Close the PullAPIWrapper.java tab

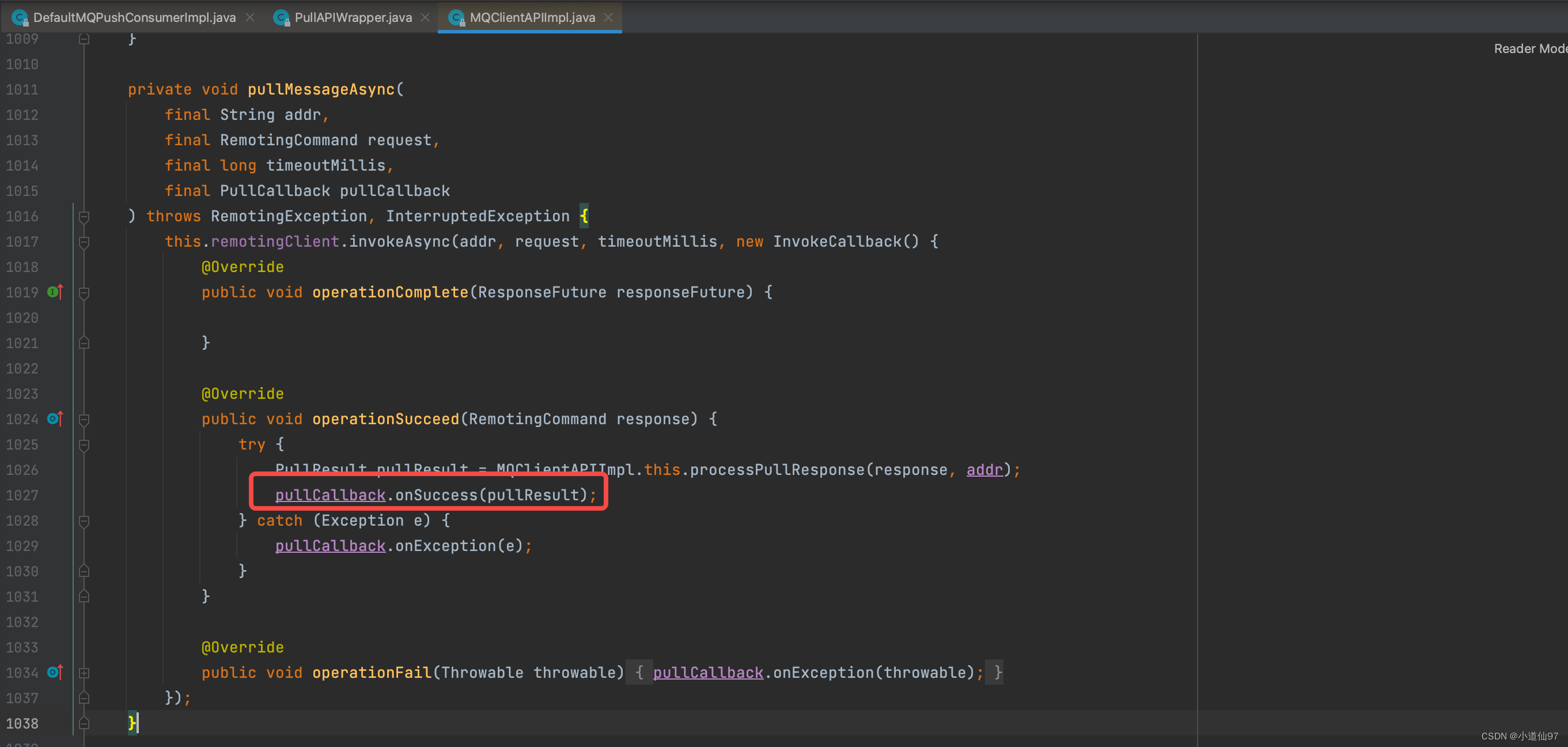[x=425, y=18]
